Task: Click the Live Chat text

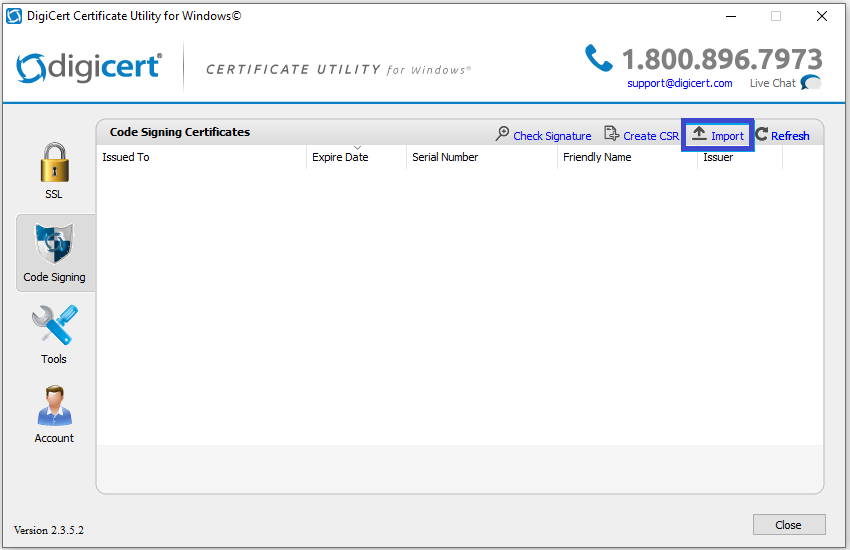Action: (772, 83)
